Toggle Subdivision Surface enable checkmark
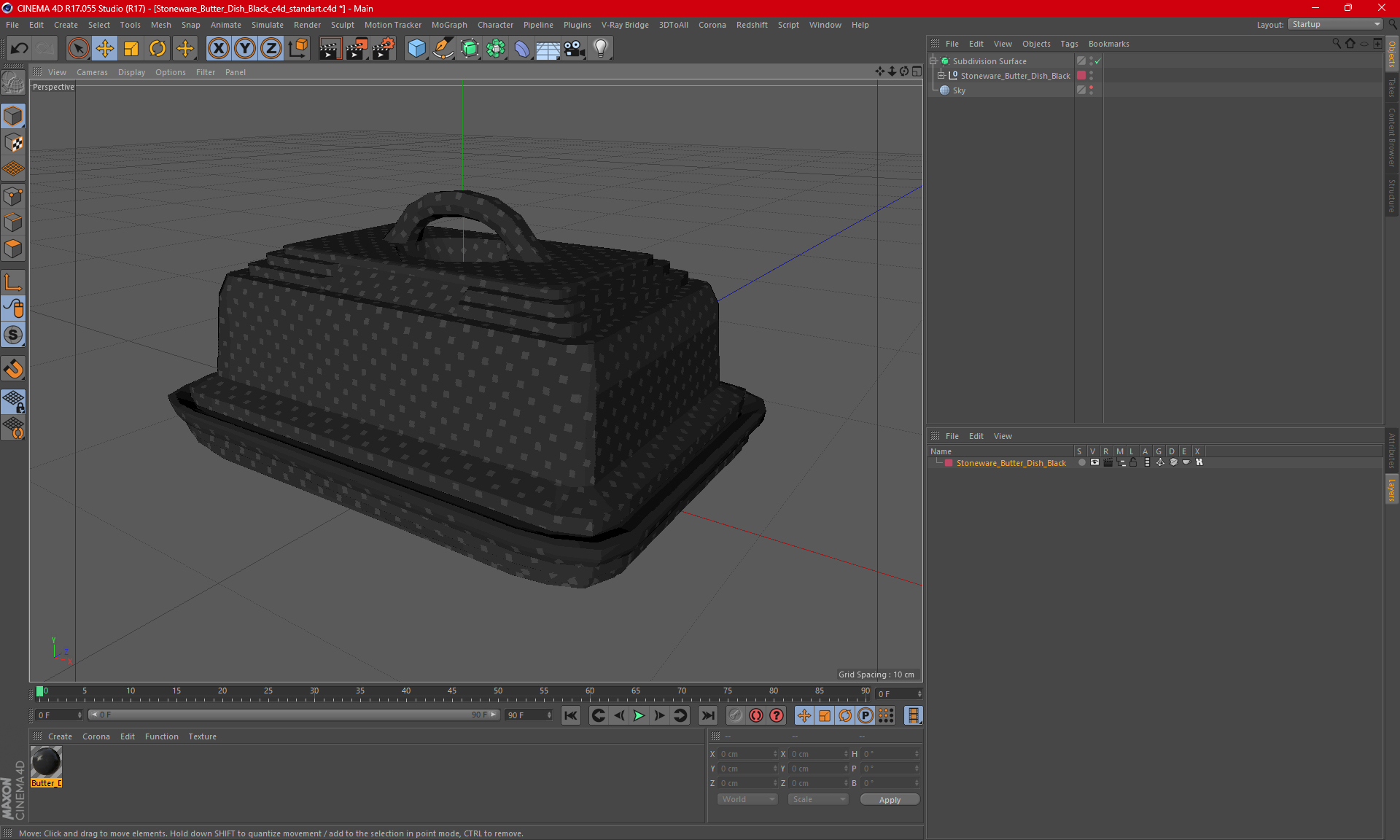1400x840 pixels. tap(1097, 61)
